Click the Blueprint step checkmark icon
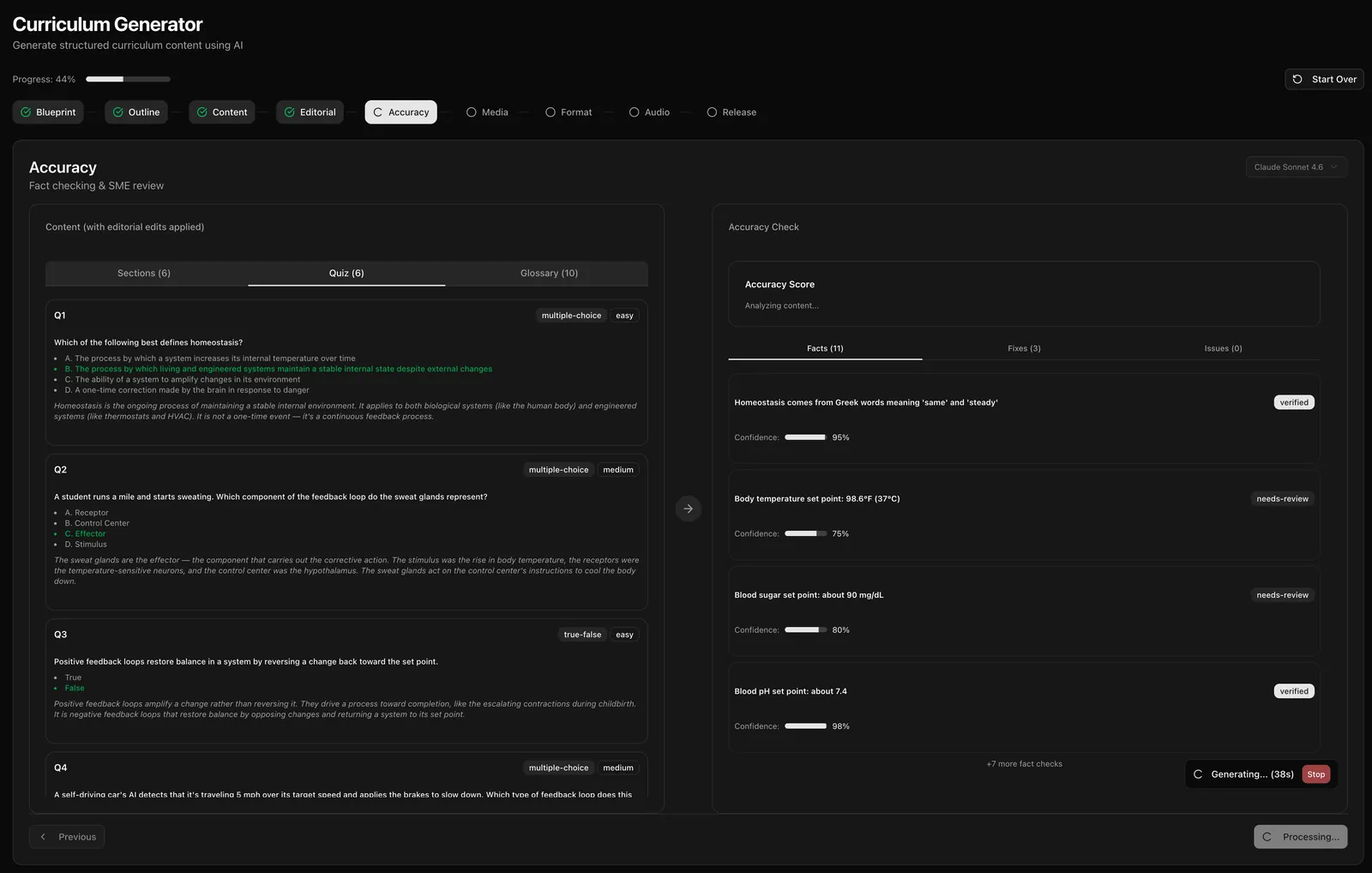1372x873 pixels. (26, 112)
